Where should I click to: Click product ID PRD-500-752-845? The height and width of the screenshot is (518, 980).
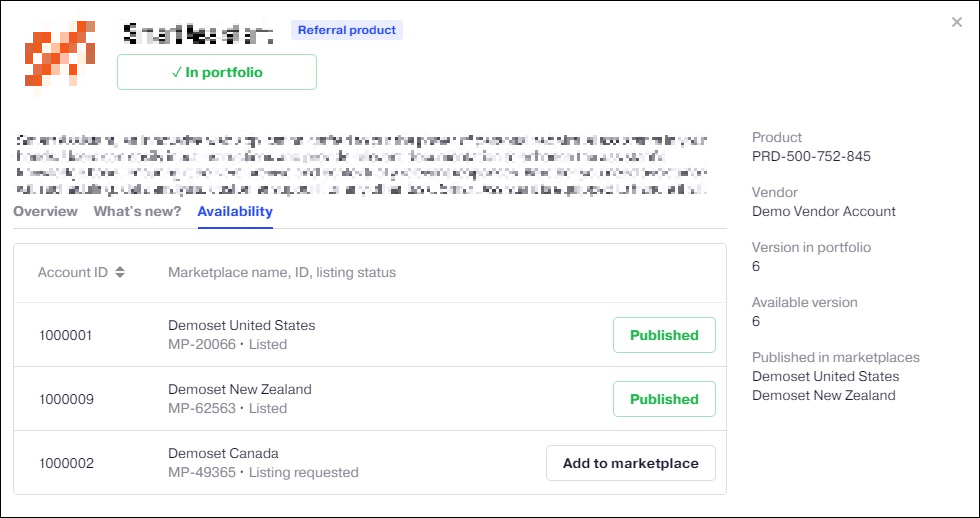click(811, 156)
